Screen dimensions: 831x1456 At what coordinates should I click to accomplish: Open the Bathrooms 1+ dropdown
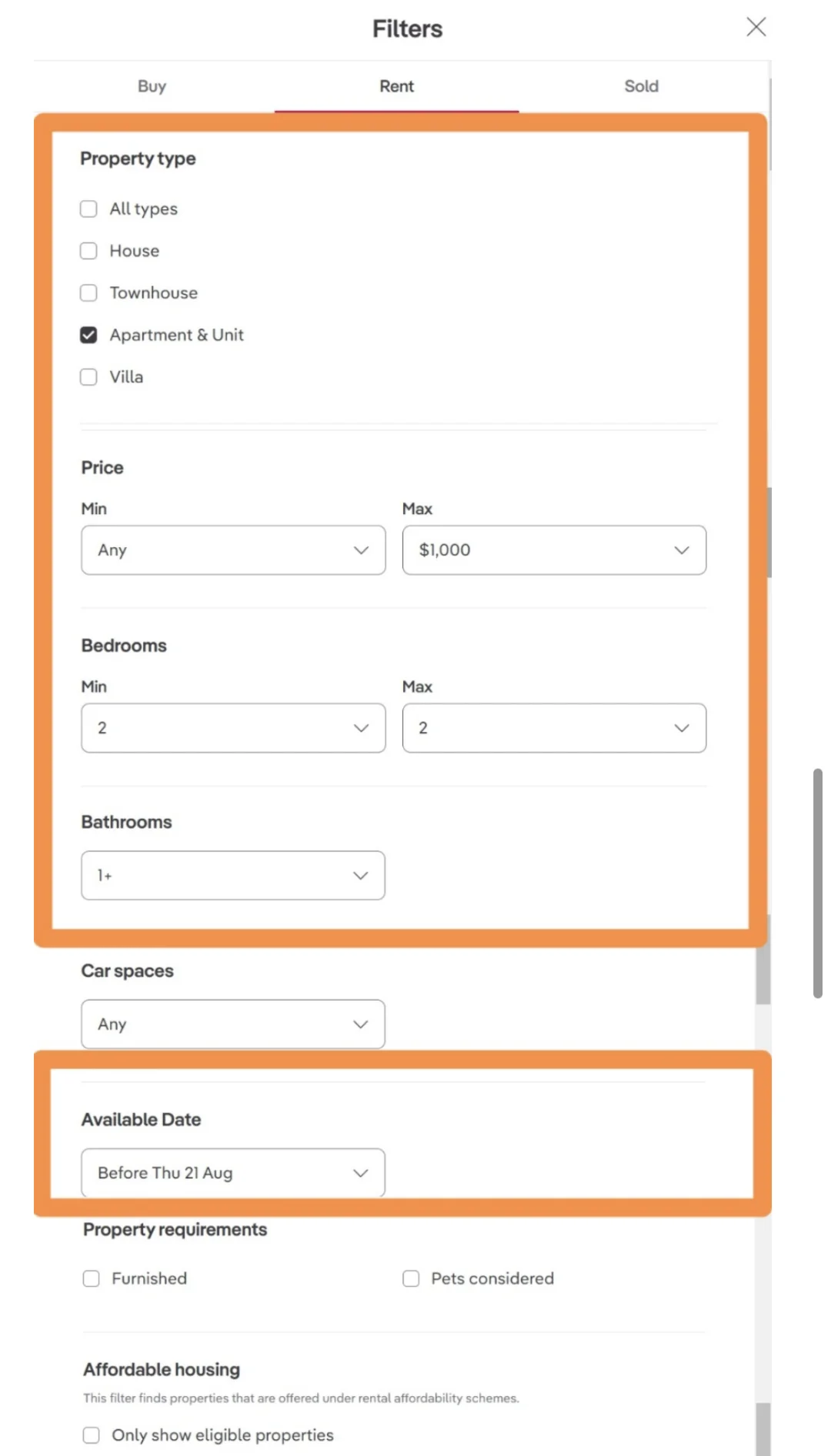click(233, 876)
